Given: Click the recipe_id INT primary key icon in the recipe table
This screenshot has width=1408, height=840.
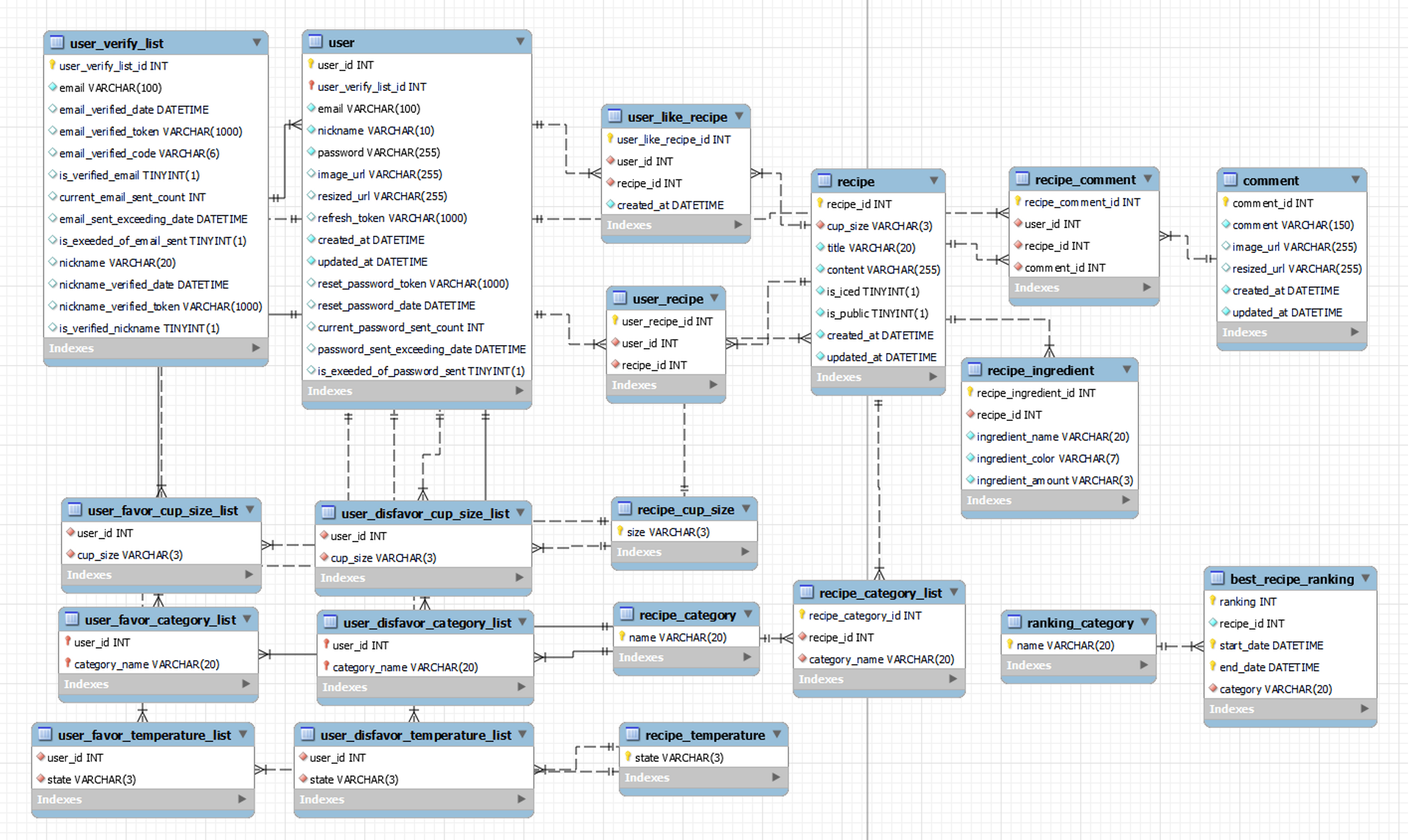Looking at the screenshot, I should click(821, 203).
